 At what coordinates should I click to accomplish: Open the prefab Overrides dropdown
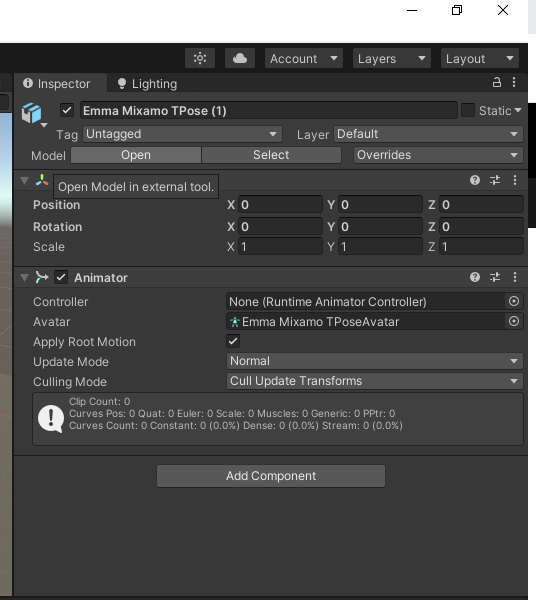[438, 155]
